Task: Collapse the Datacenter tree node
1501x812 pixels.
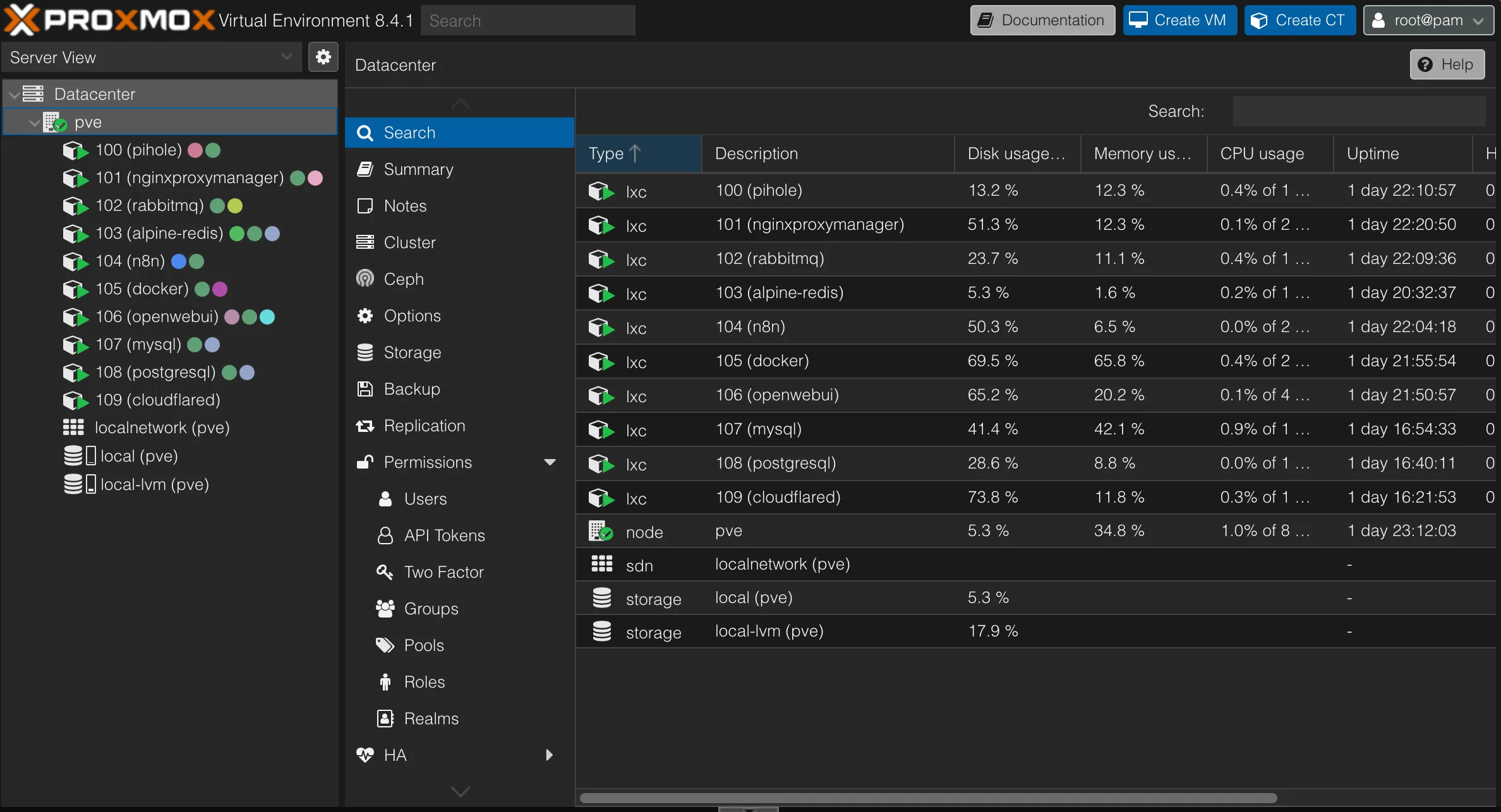Action: (14, 95)
